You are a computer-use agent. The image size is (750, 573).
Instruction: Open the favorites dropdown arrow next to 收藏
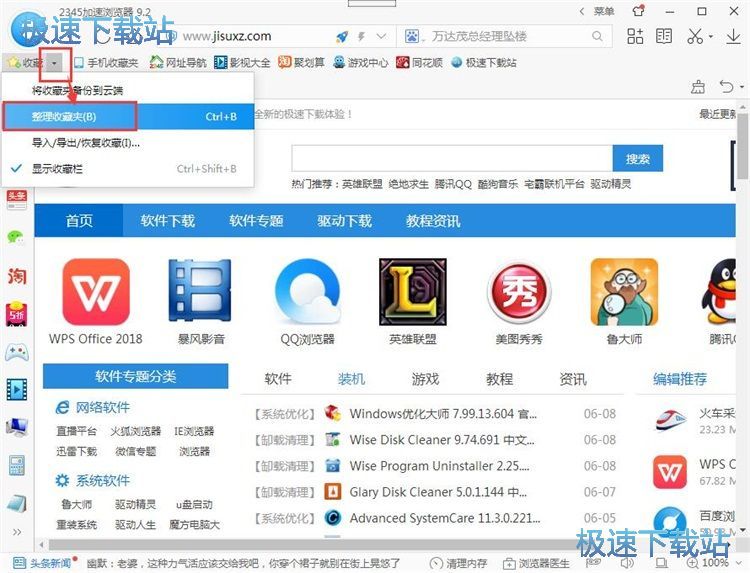(55, 63)
